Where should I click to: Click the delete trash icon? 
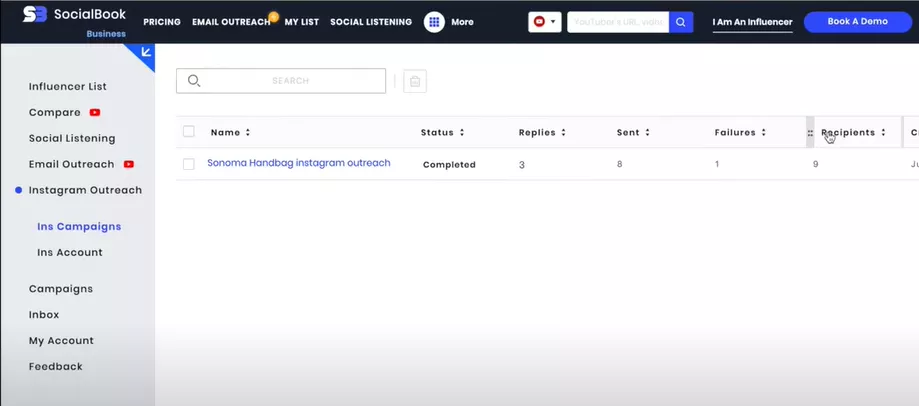click(x=415, y=81)
